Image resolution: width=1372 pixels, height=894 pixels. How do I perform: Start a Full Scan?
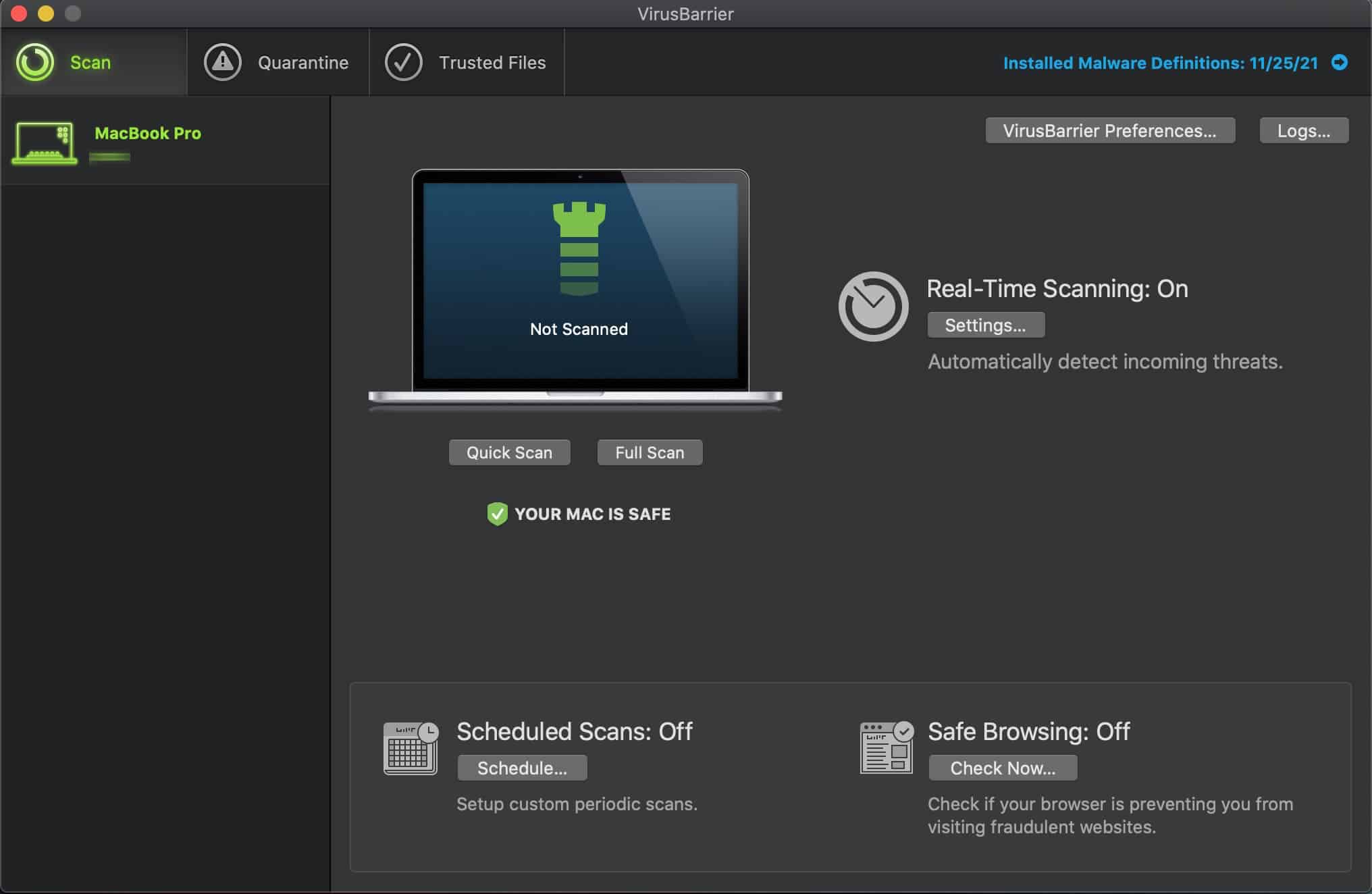[x=650, y=452]
